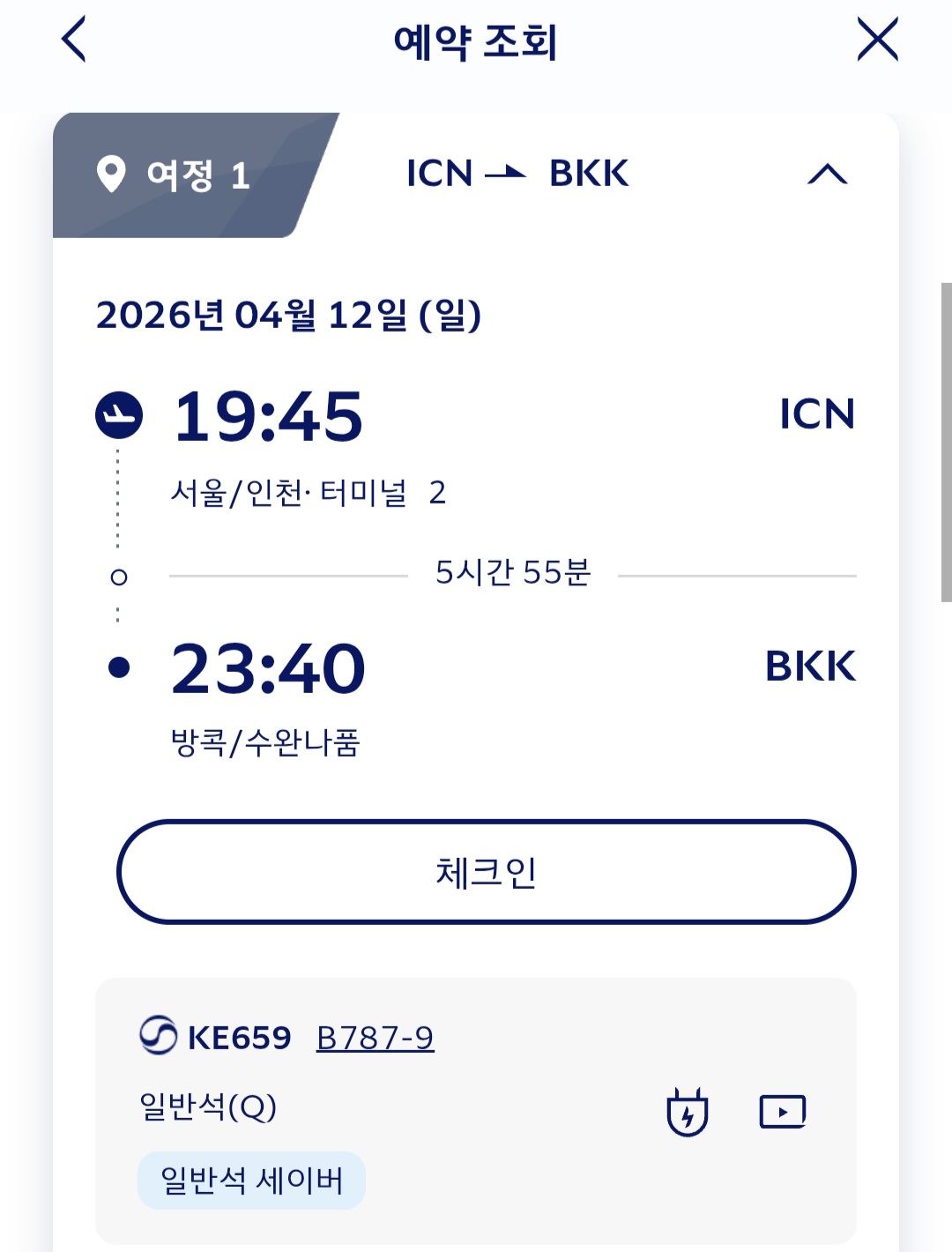The image size is (952, 1252).
Task: Tap the ICN to BKK route header
Action: (517, 174)
